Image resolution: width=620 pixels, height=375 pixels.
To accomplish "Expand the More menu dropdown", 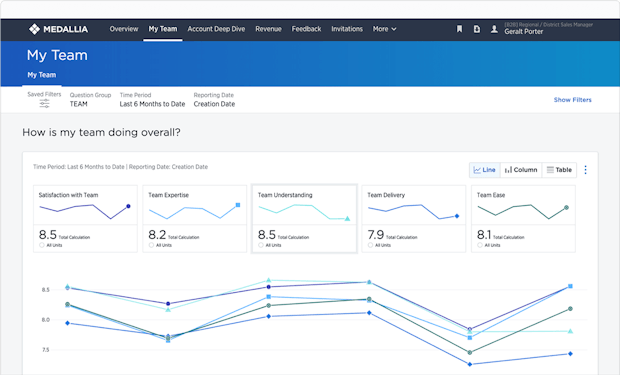I will pyautogui.click(x=384, y=29).
